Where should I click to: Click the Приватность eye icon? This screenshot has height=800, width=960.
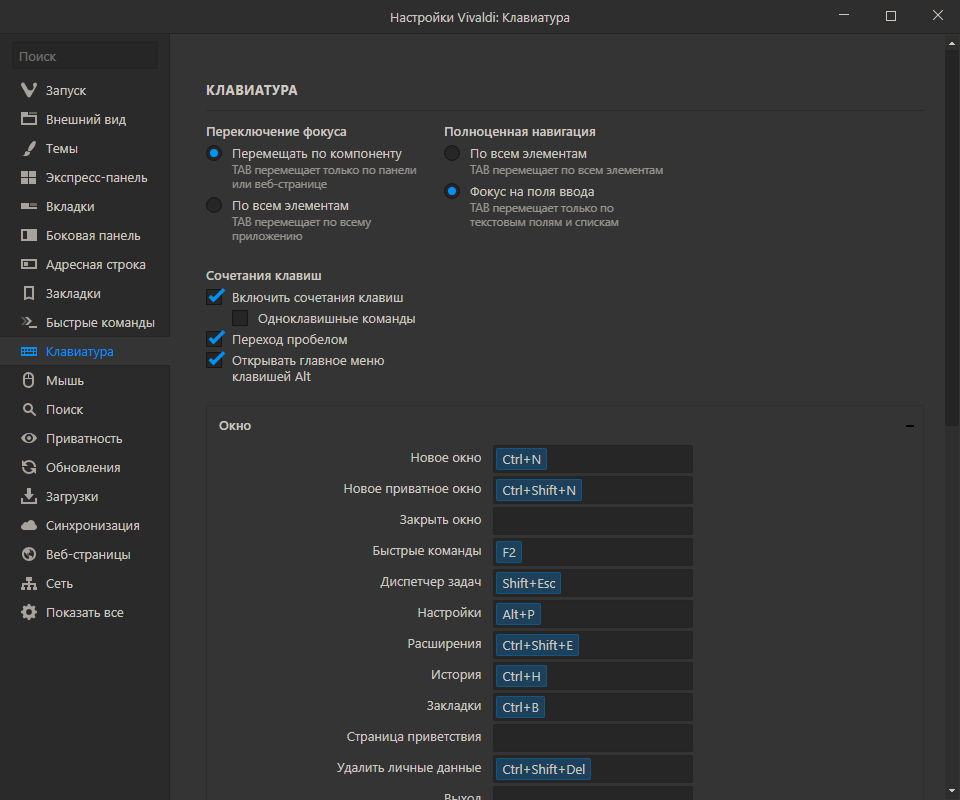(29, 439)
